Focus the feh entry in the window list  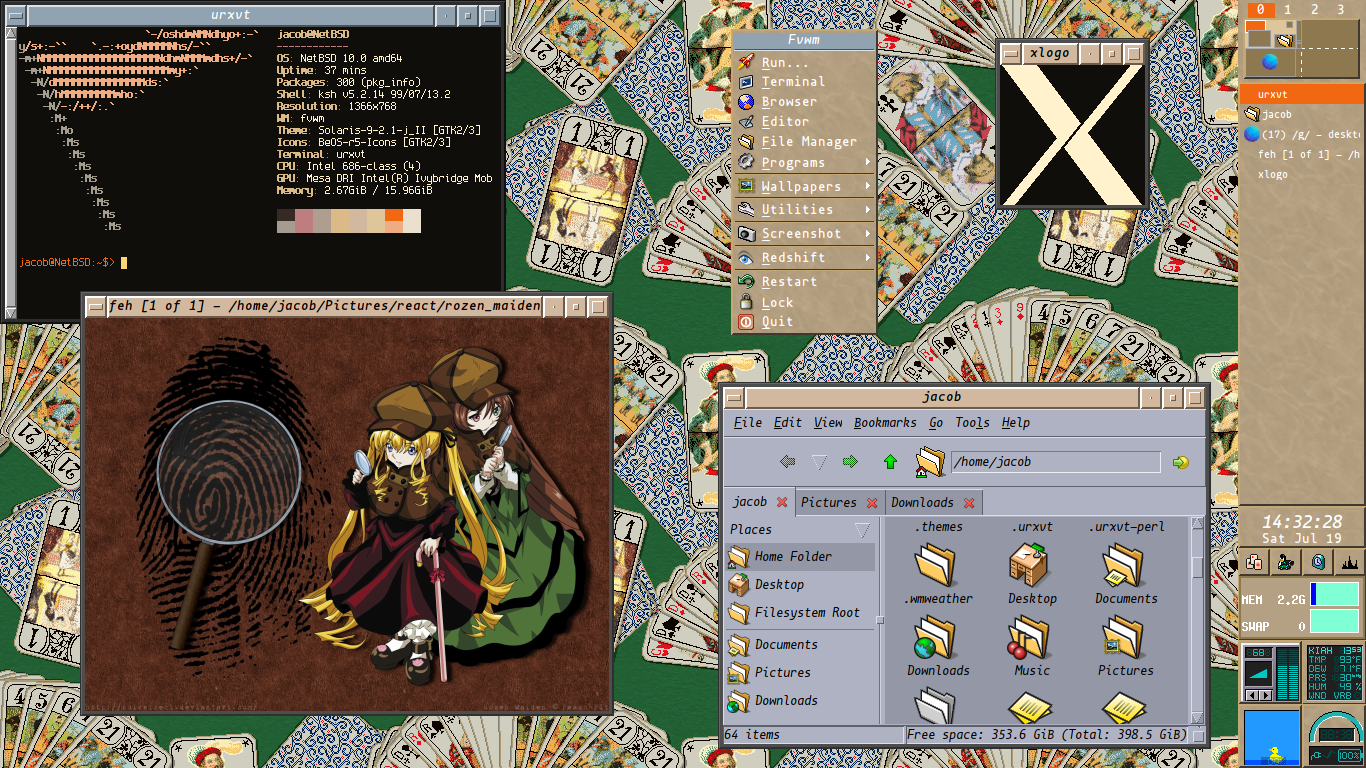coord(1301,155)
